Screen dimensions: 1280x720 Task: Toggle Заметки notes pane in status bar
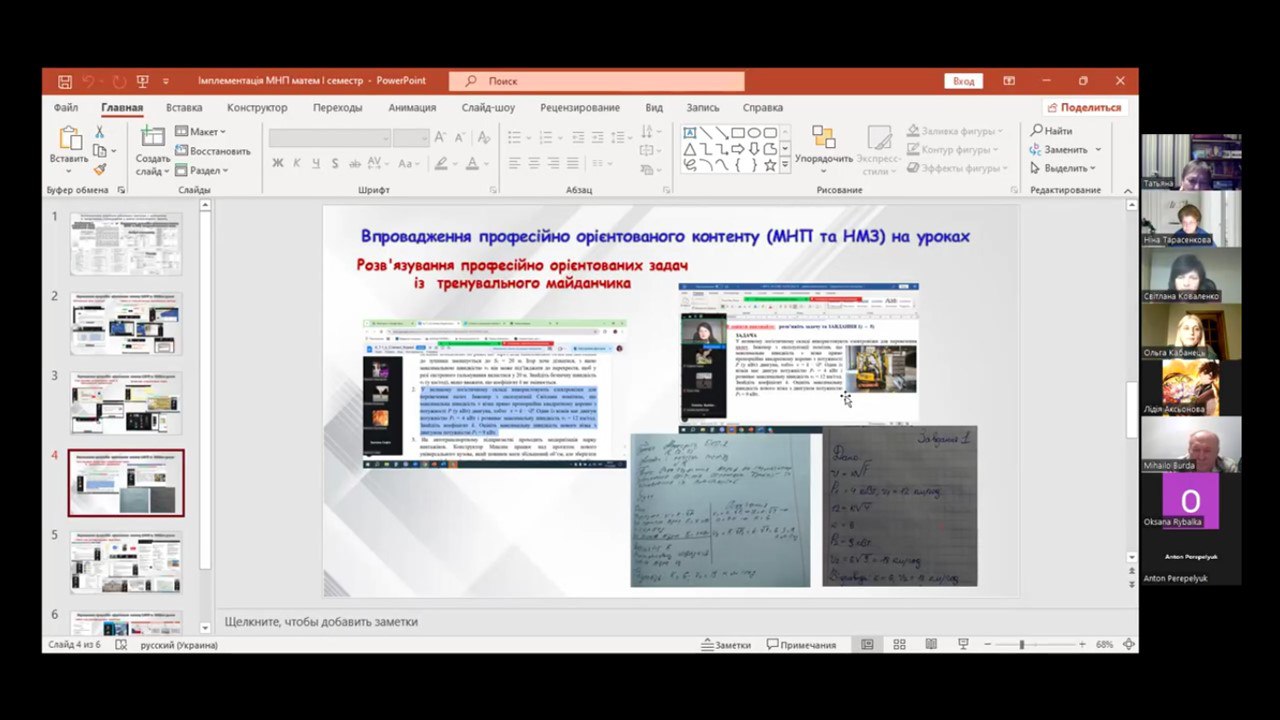[x=726, y=645]
